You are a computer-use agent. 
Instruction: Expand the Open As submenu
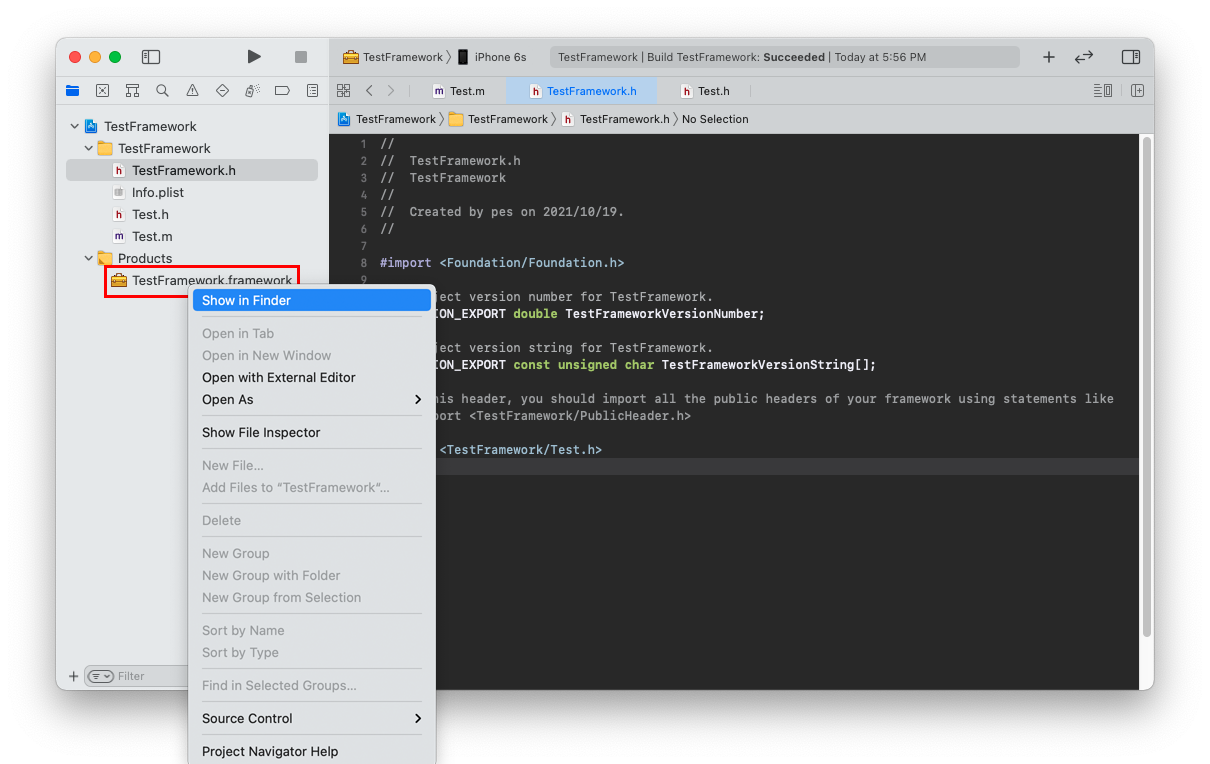click(x=312, y=400)
